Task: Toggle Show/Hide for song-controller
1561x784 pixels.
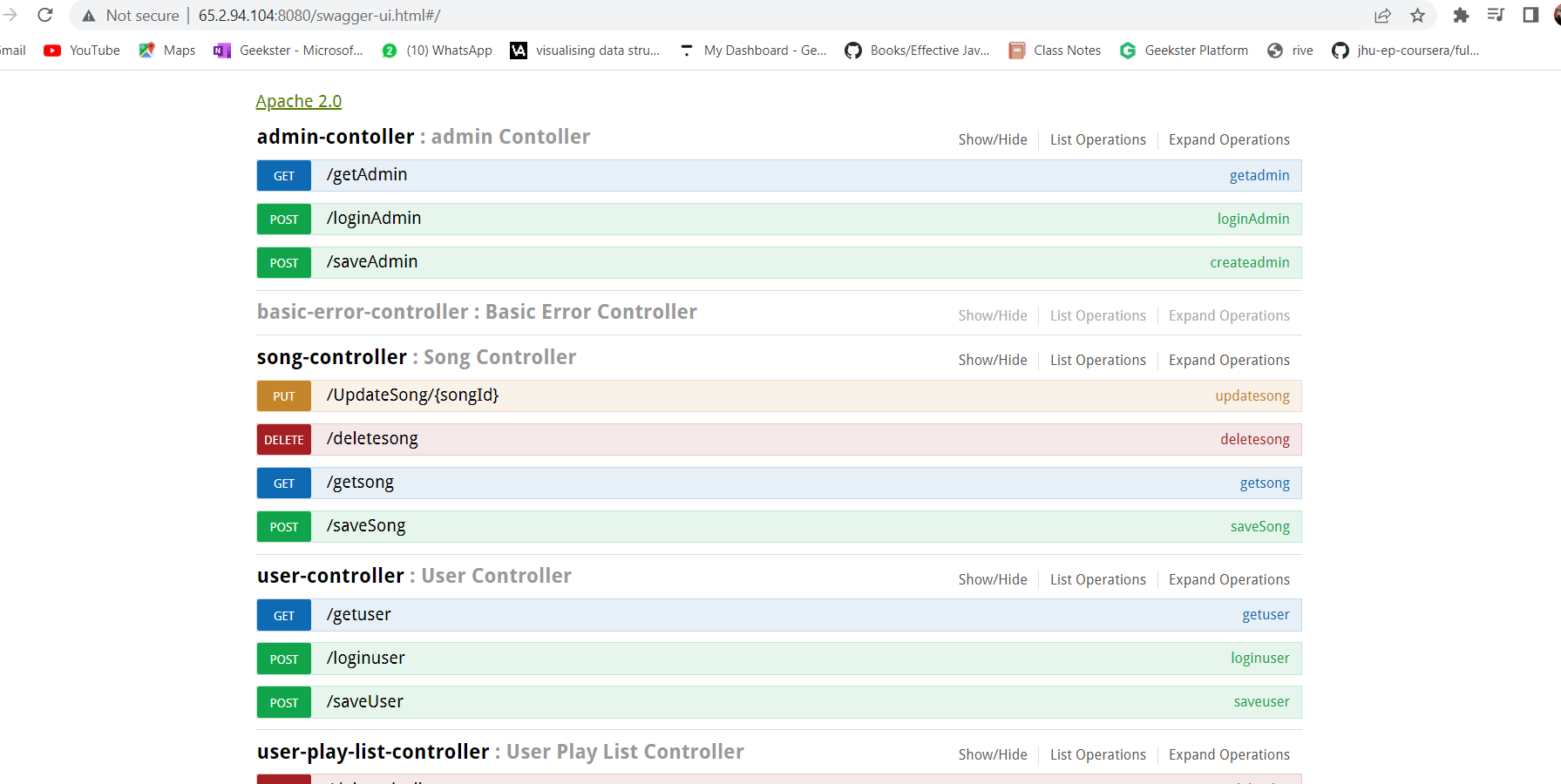Action: 993,359
